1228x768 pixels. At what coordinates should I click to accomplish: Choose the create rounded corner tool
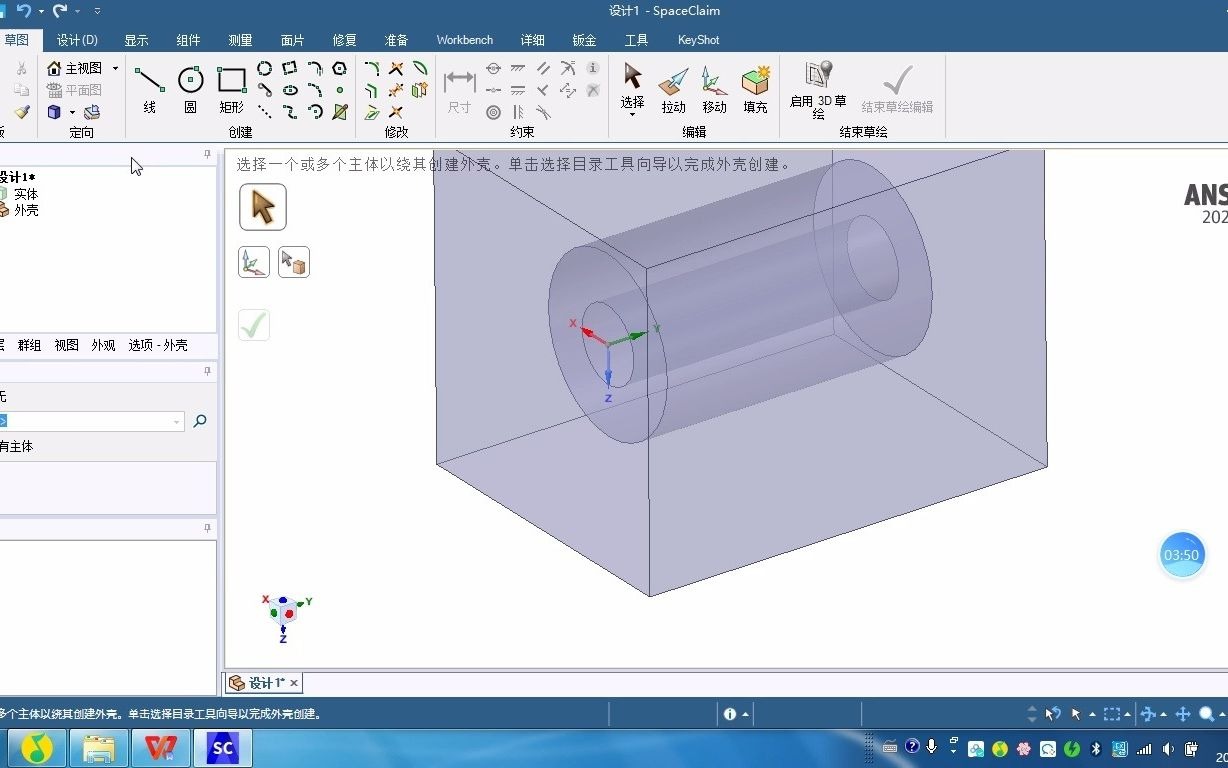(371, 69)
